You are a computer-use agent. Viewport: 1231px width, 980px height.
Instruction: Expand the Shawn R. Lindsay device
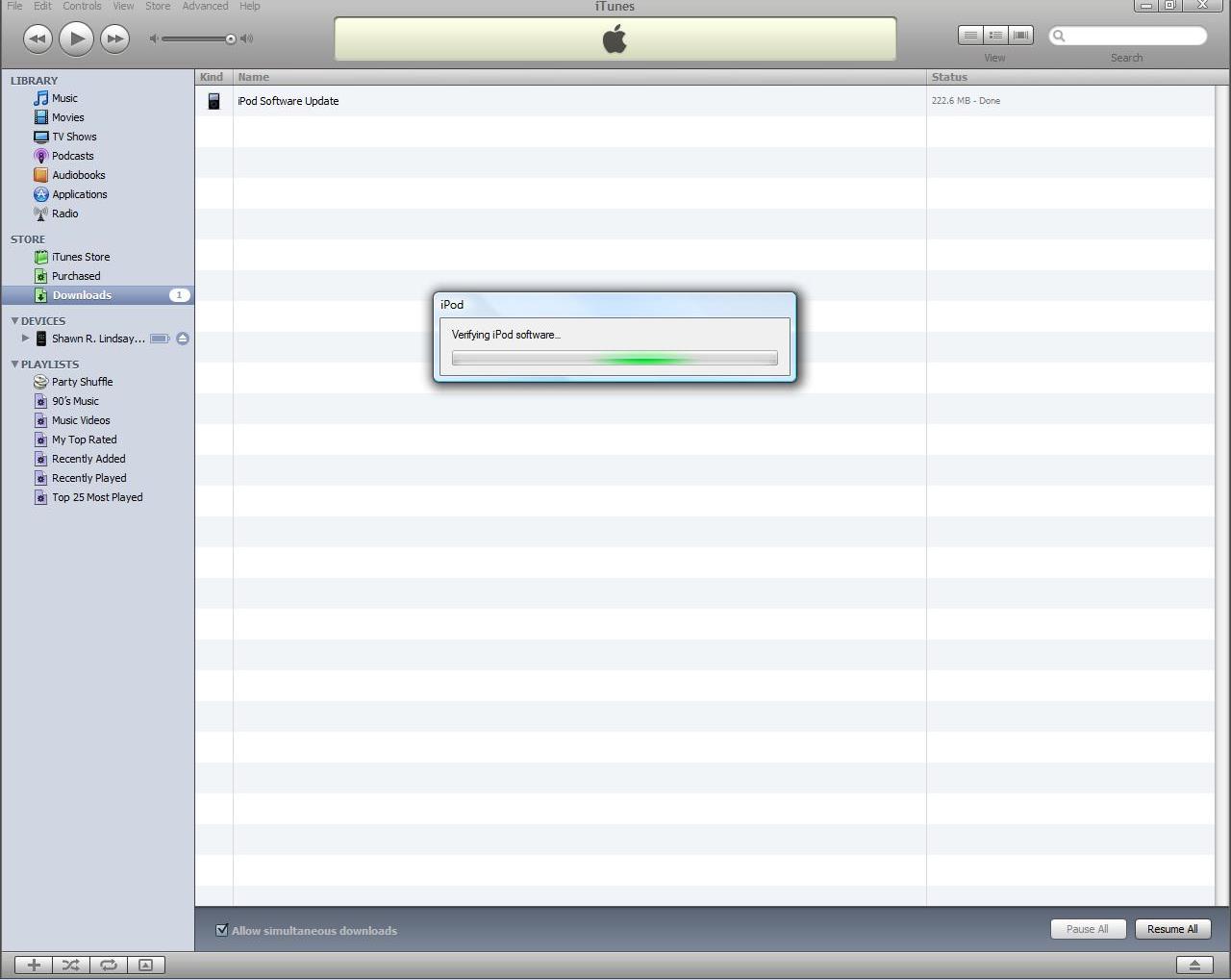[x=25, y=339]
